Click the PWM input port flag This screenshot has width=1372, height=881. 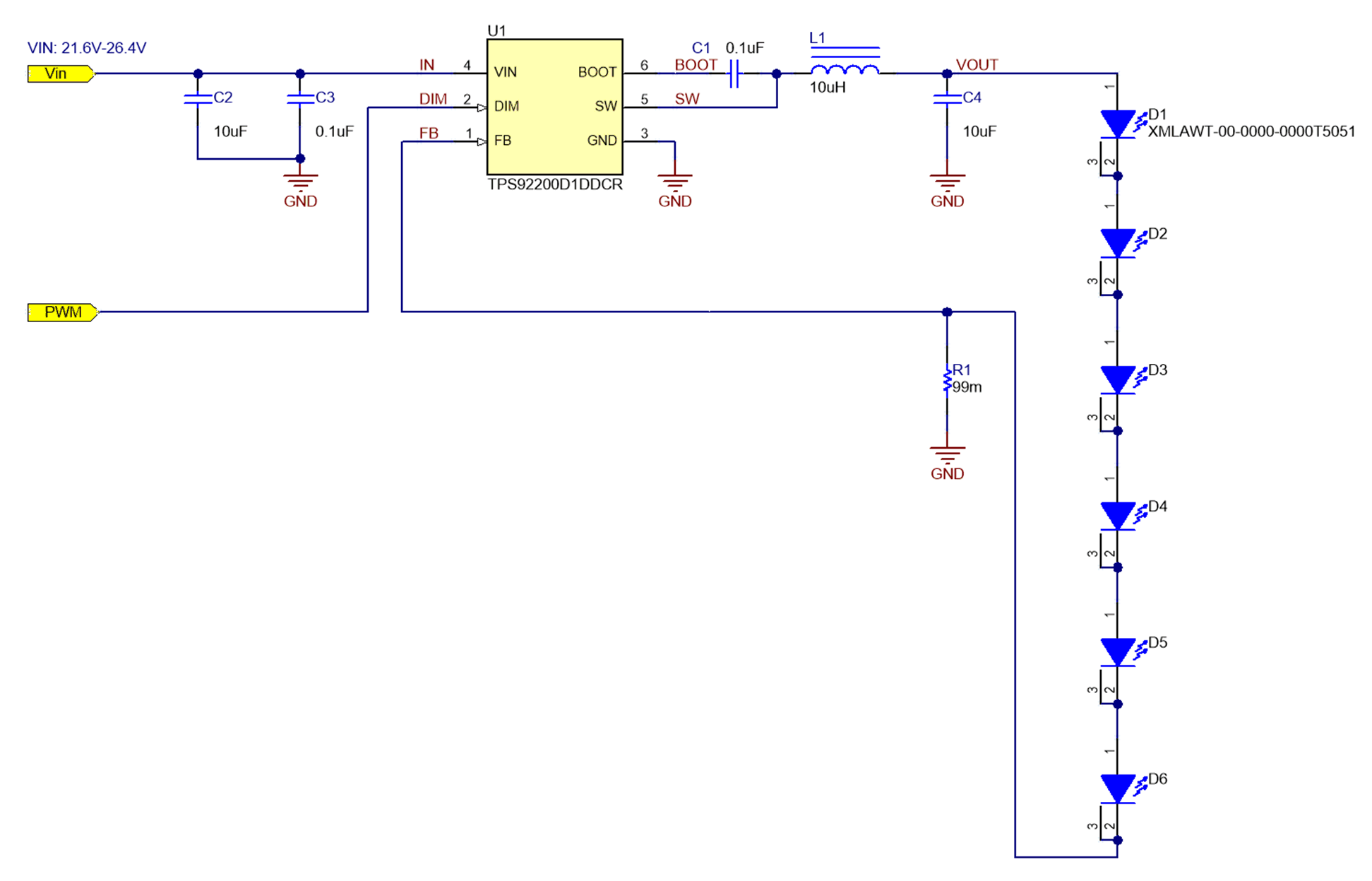[62, 312]
